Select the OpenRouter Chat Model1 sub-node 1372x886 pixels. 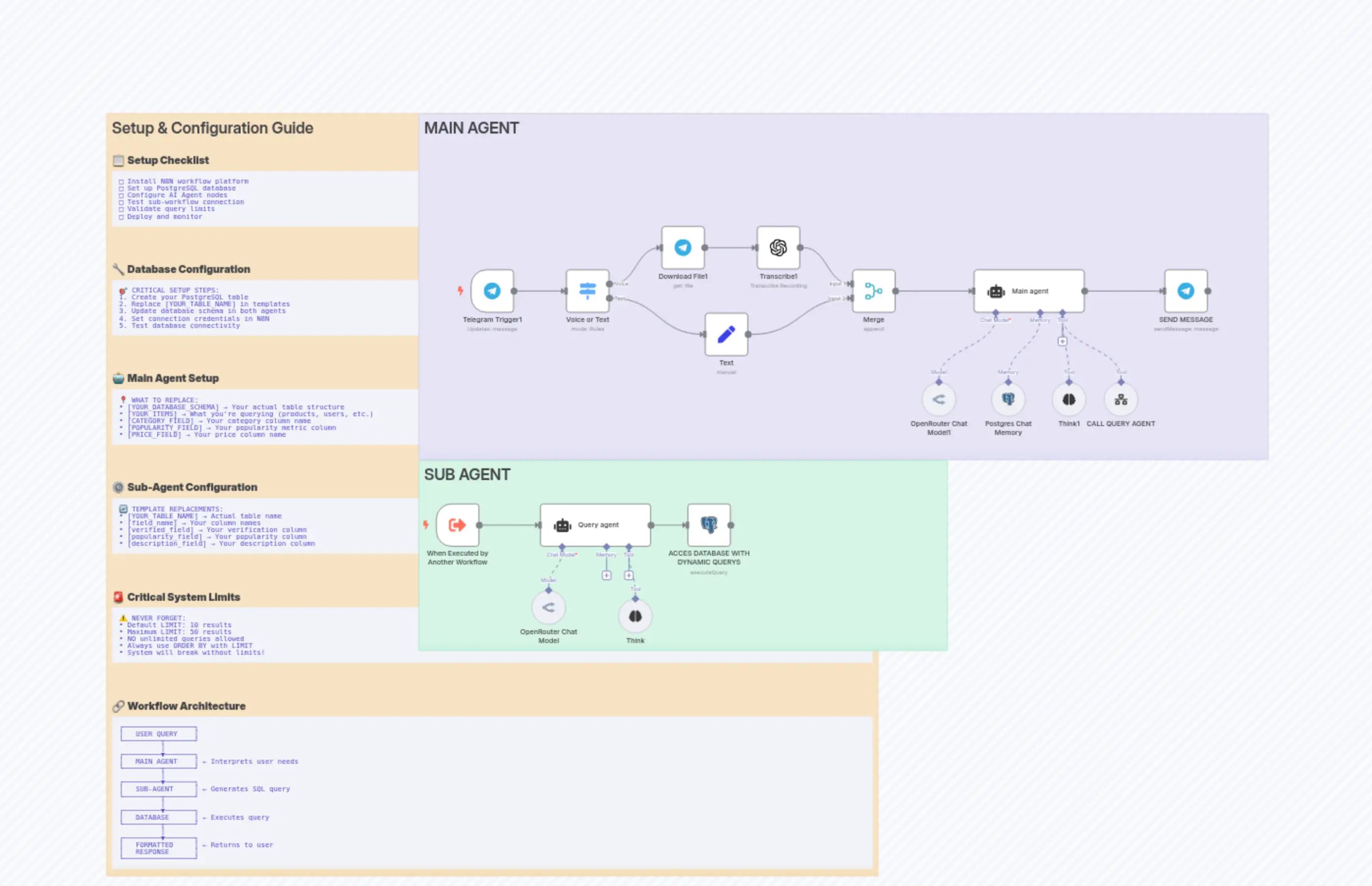pos(938,399)
